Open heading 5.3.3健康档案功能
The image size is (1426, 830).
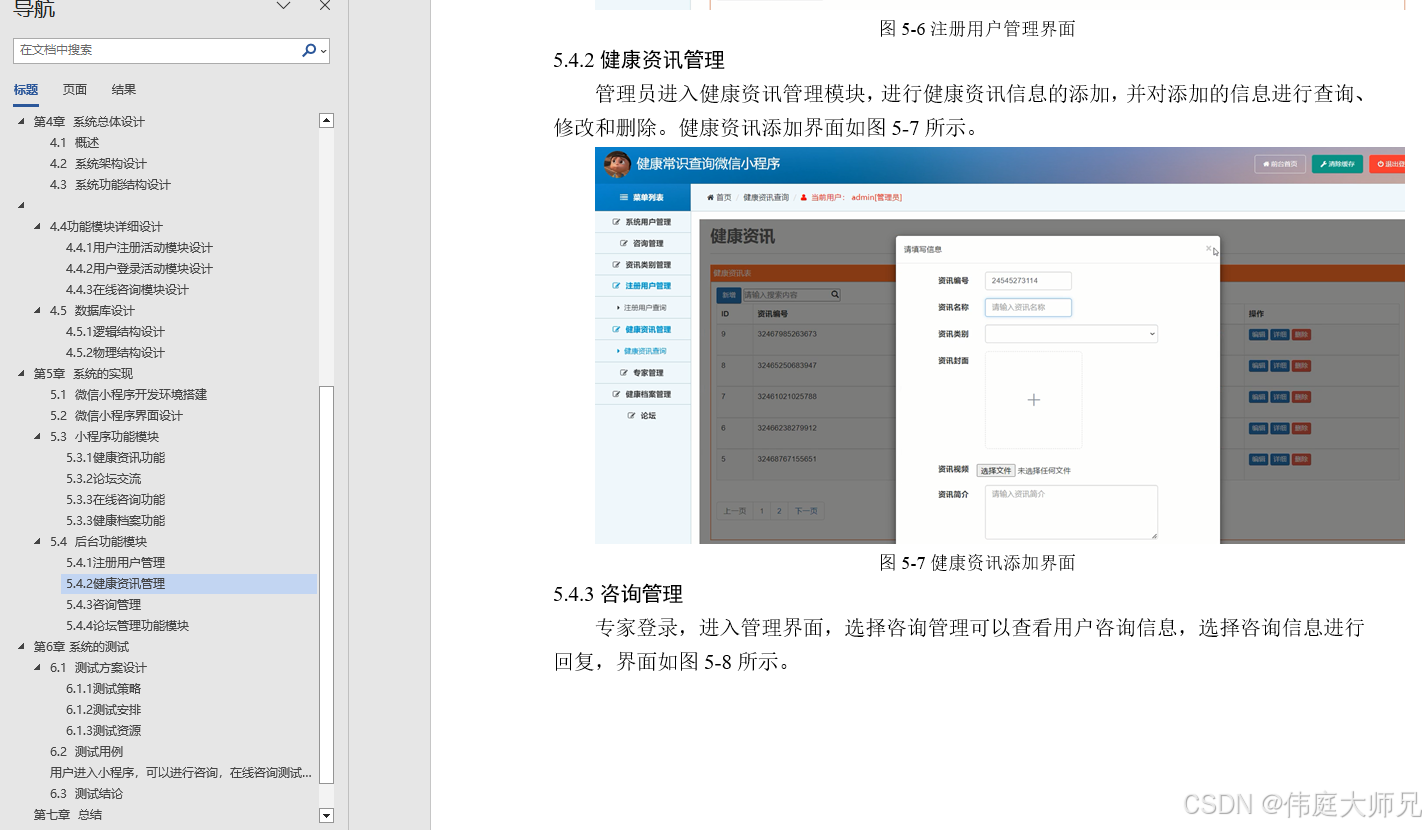pos(115,521)
